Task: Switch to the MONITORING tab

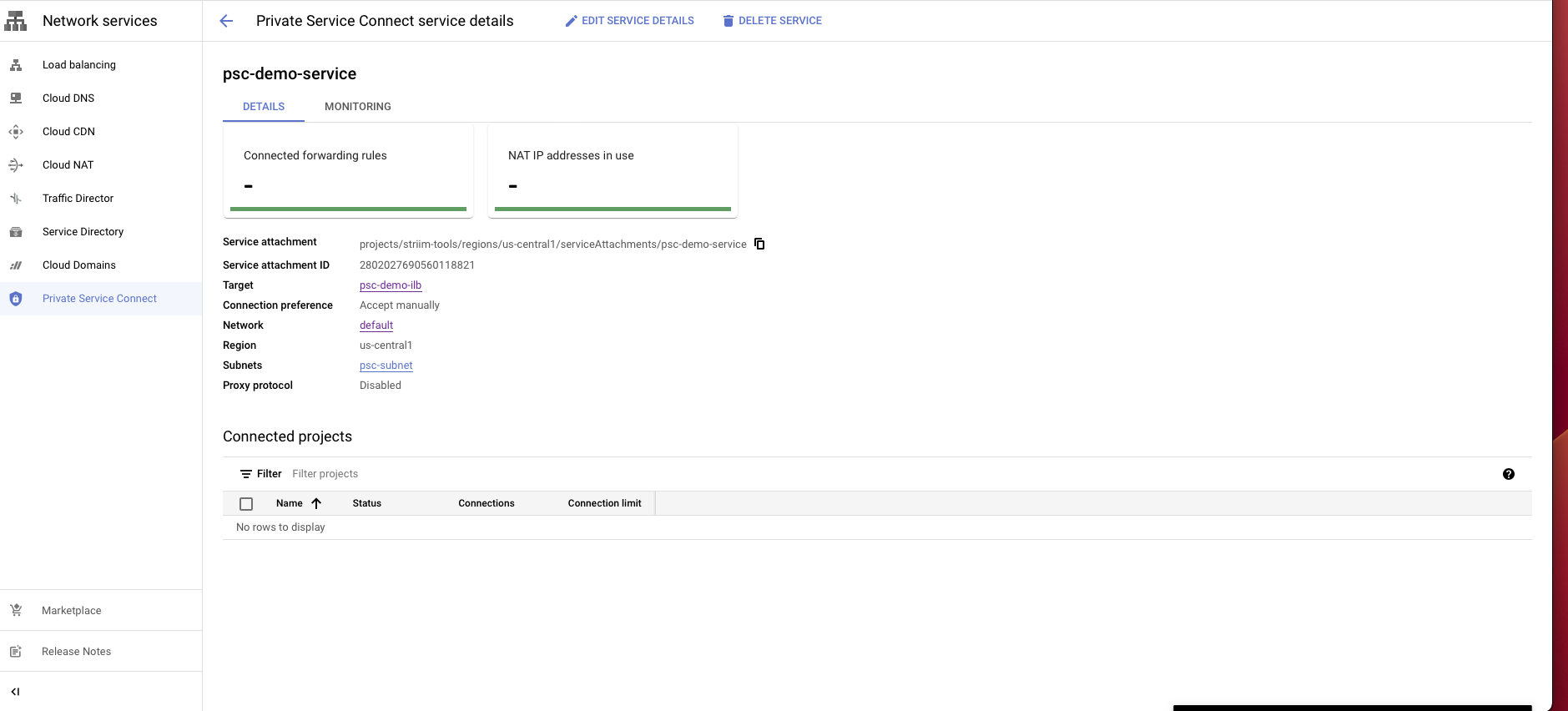Action: 357,107
